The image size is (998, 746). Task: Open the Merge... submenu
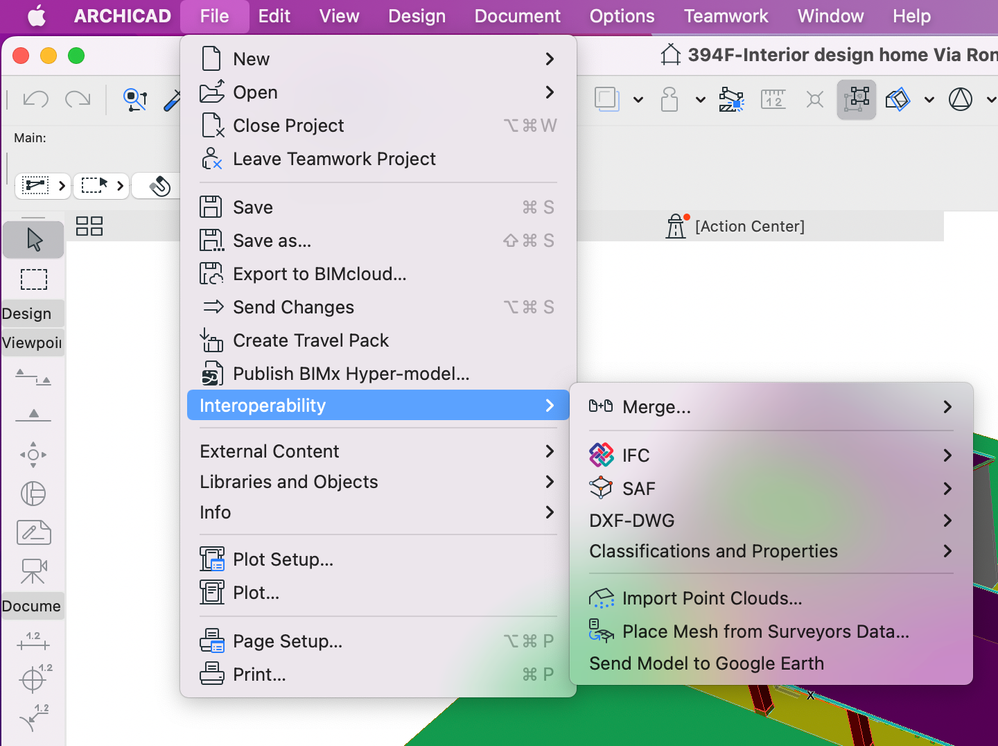point(771,407)
